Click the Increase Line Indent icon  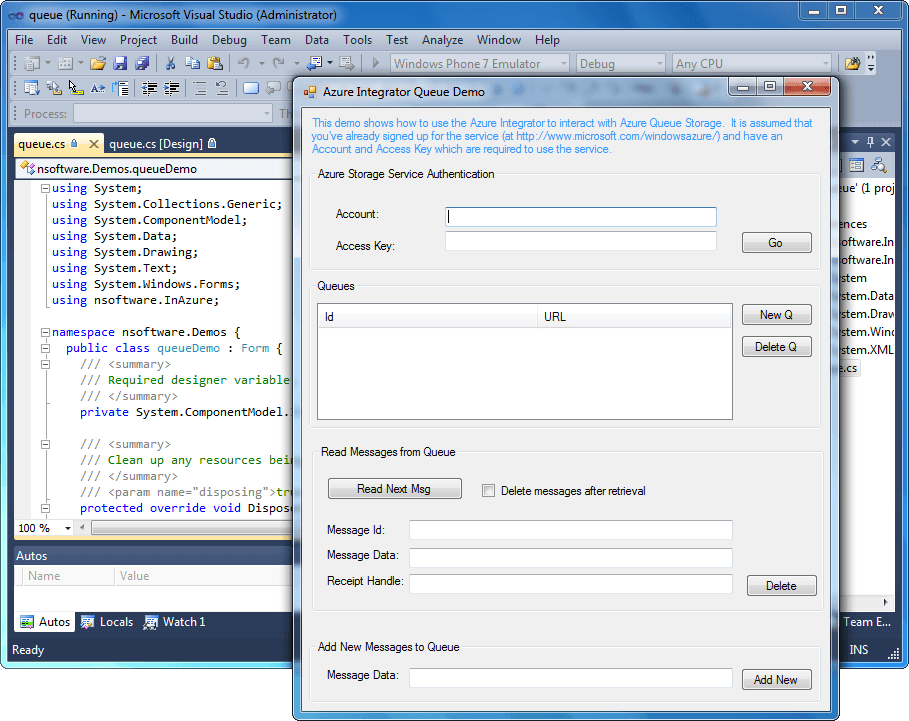click(171, 88)
